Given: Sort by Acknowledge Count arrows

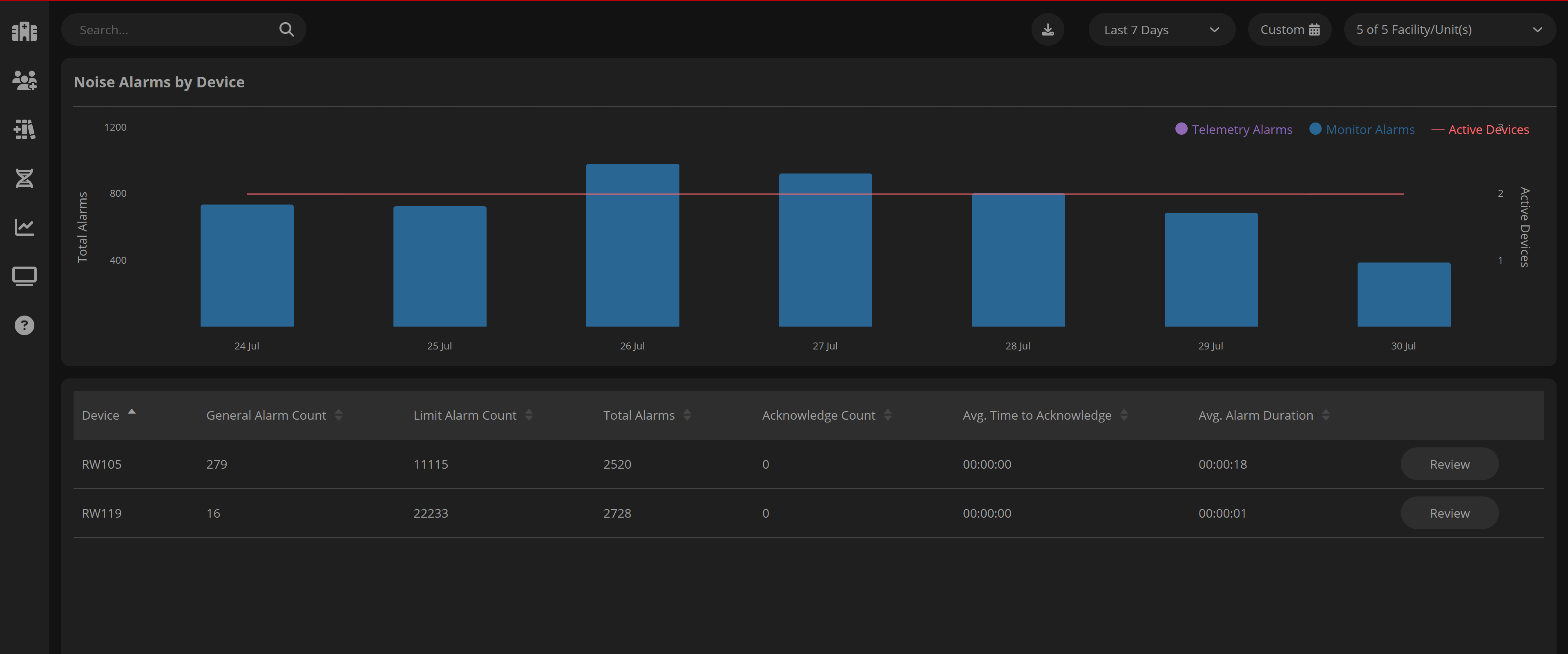Looking at the screenshot, I should click(x=888, y=415).
